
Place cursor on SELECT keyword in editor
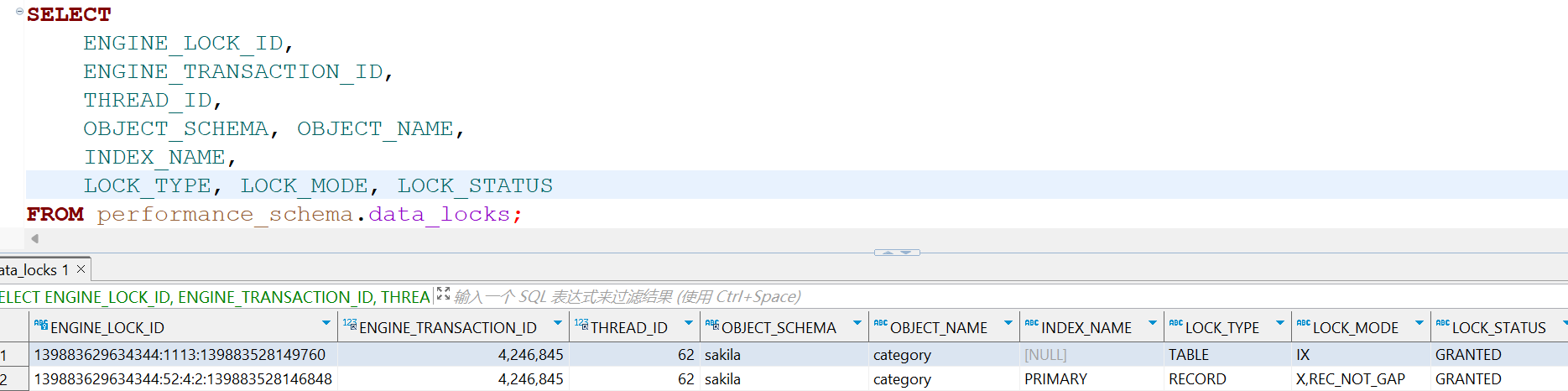pyautogui.click(x=69, y=15)
